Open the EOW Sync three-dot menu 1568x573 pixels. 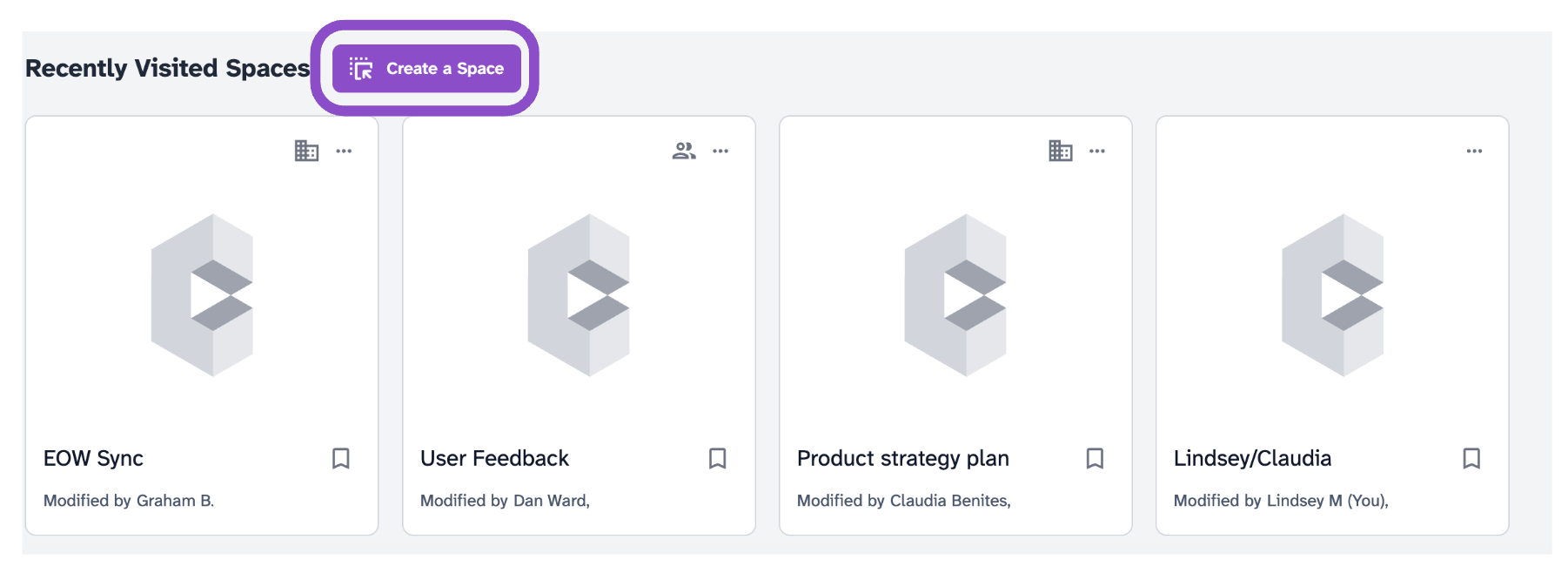pyautogui.click(x=345, y=151)
